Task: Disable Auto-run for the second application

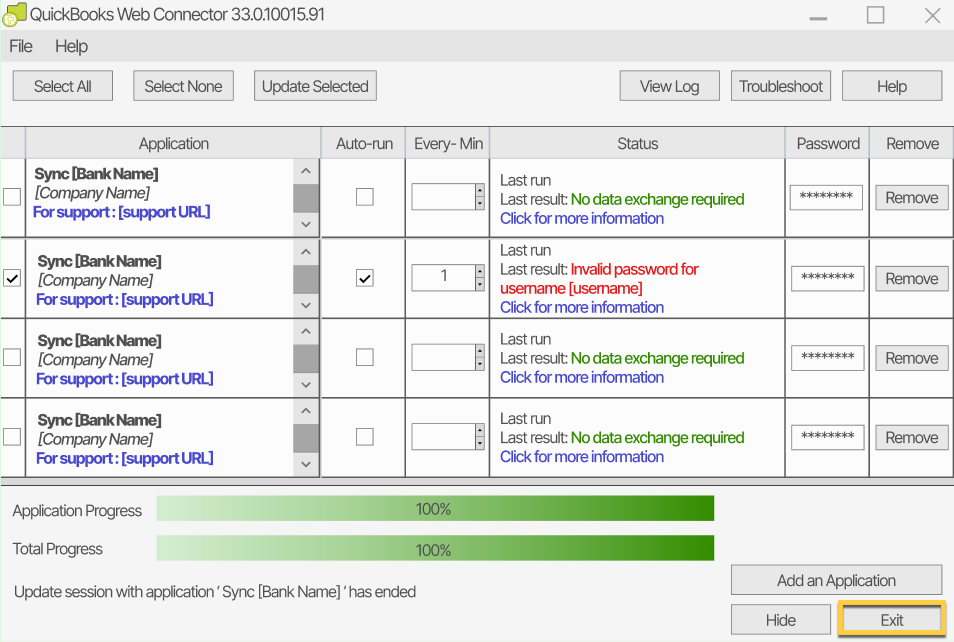Action: pyautogui.click(x=364, y=278)
